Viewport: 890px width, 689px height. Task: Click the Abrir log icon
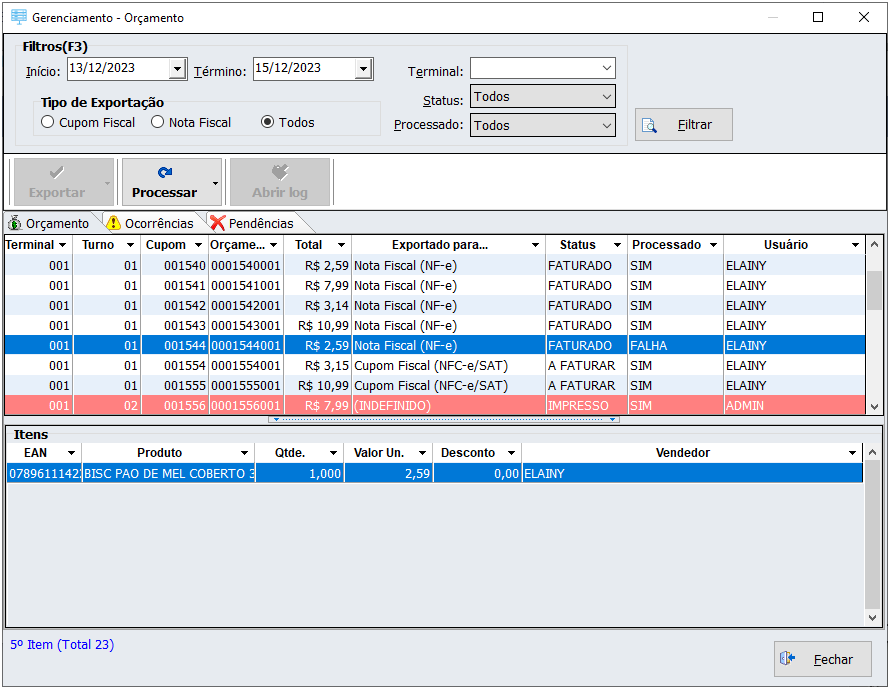(x=280, y=172)
